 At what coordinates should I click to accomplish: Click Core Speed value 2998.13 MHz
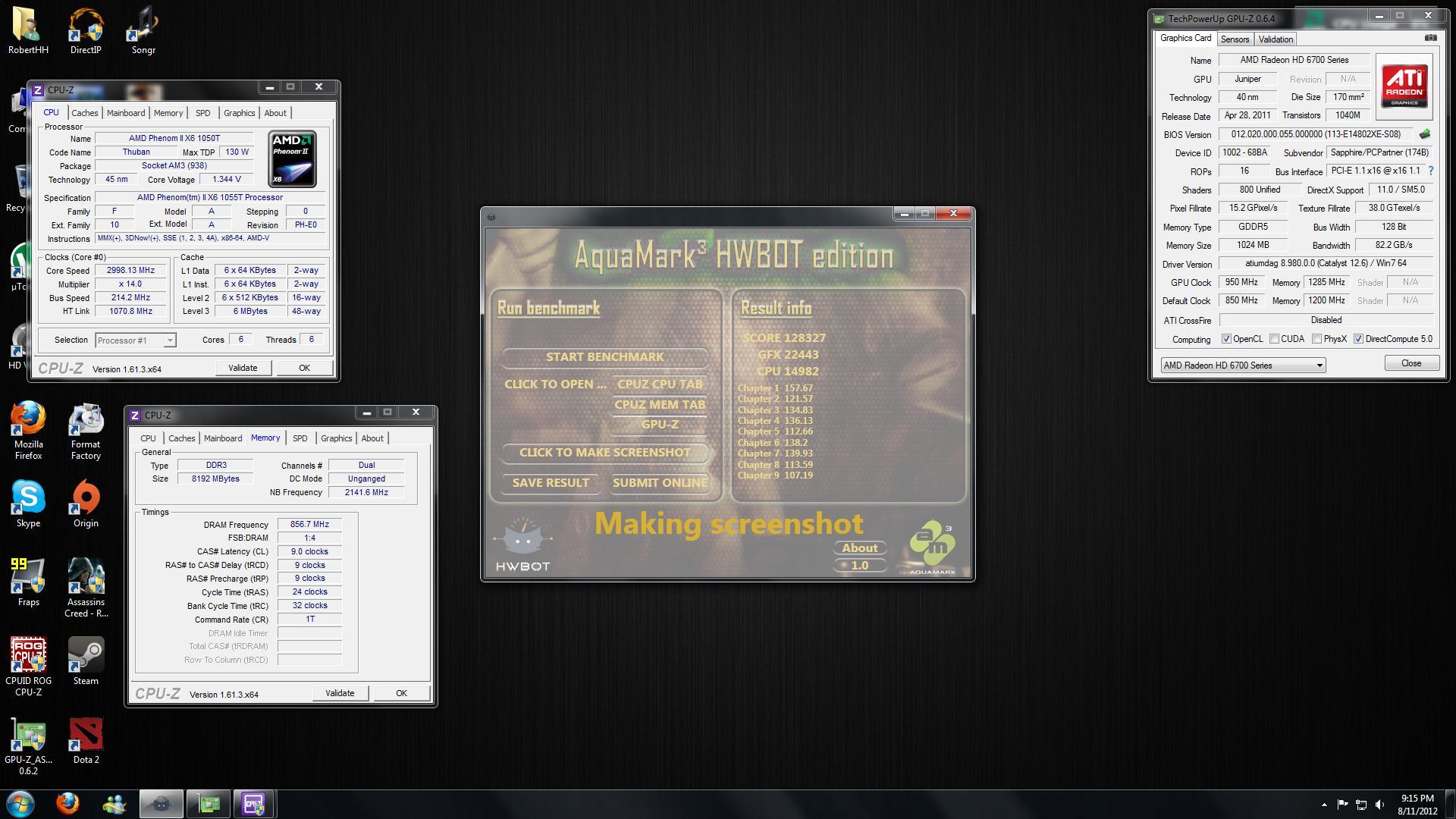[x=130, y=271]
